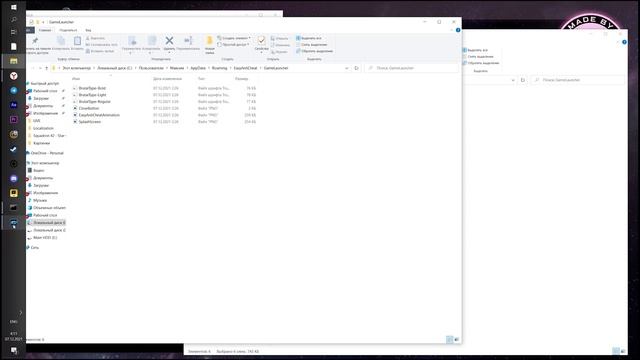Viewport: 640px width, 360px height.
Task: Switch to the Поделиться ribbon tab
Action: click(68, 30)
